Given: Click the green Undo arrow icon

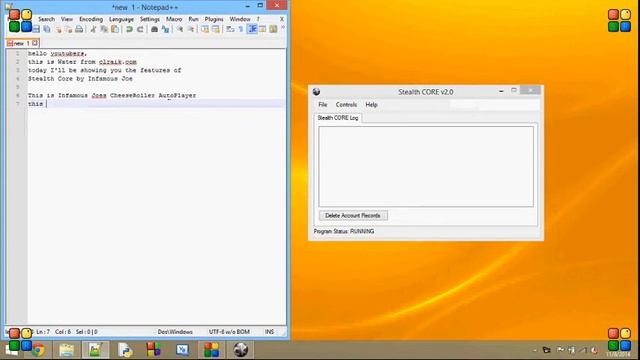Looking at the screenshot, I should pyautogui.click(x=129, y=29).
